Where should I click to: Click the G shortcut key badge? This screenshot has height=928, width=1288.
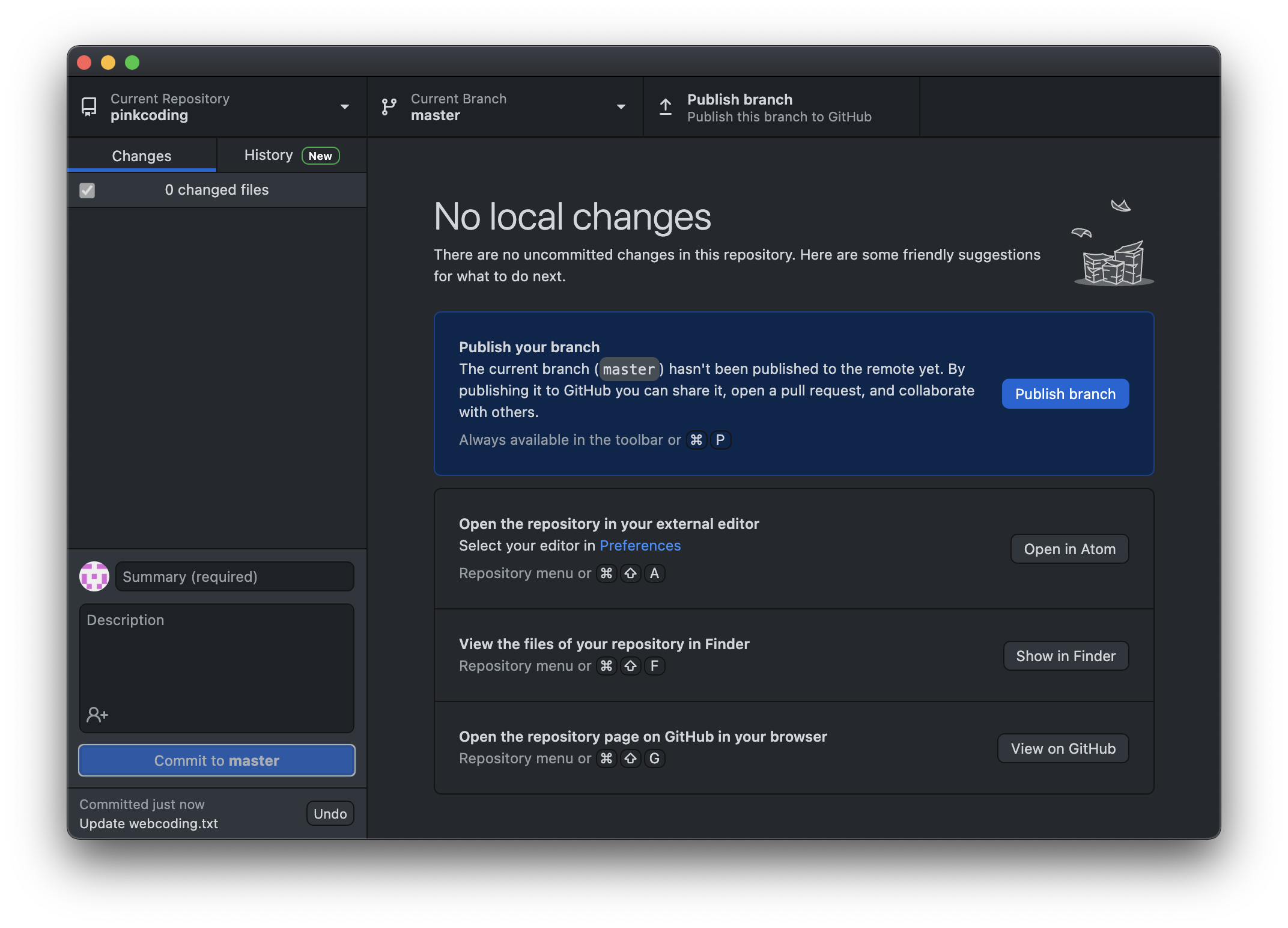pos(654,759)
